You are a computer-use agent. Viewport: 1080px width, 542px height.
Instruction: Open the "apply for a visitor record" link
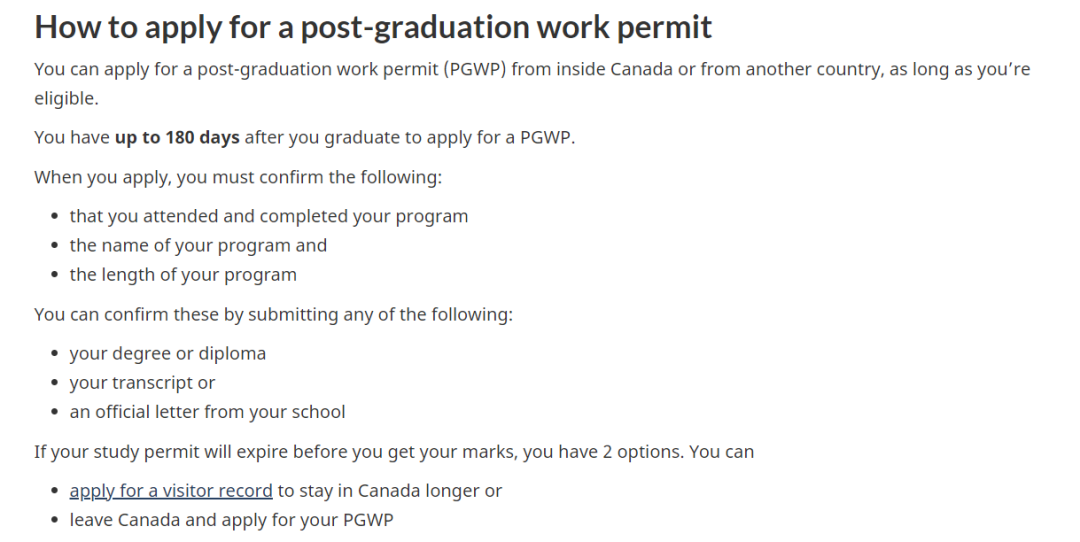click(171, 491)
